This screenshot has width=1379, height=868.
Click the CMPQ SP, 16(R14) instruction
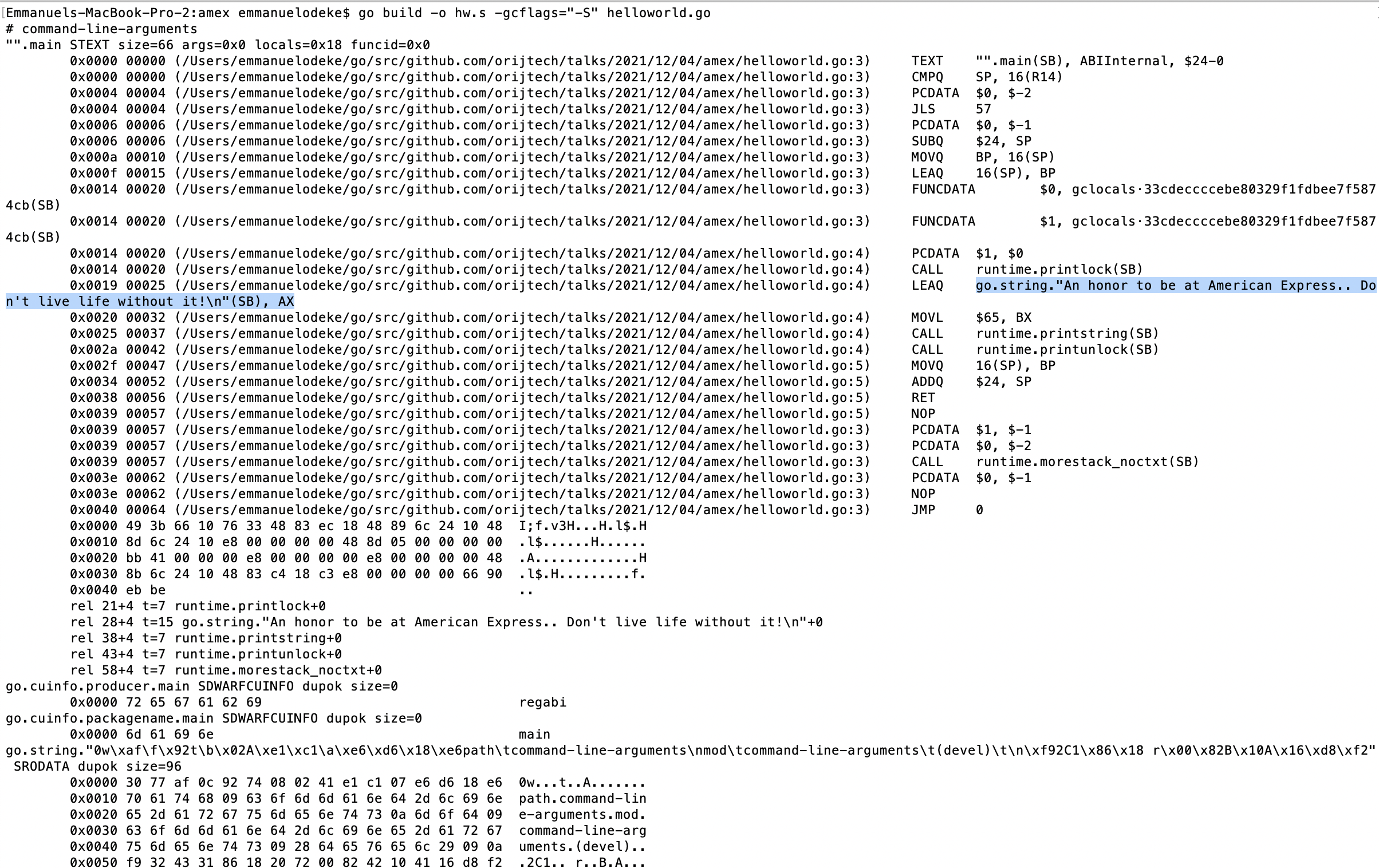[987, 77]
